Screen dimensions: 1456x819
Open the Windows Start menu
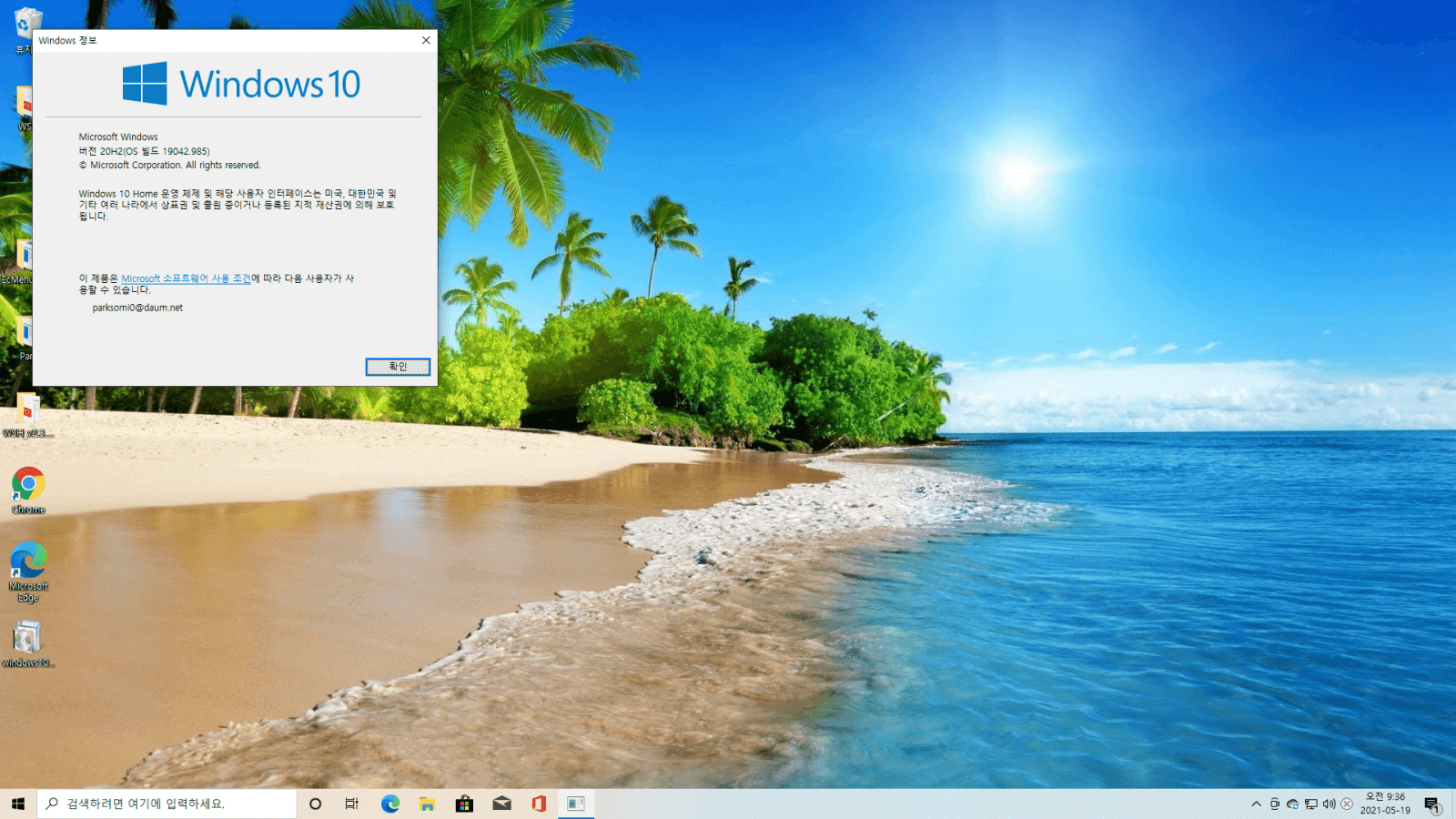(x=18, y=804)
